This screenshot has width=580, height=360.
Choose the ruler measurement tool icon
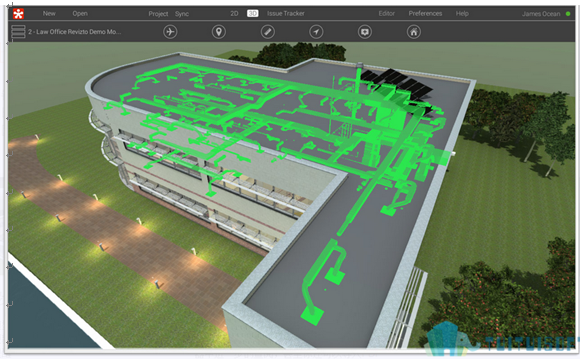point(267,32)
